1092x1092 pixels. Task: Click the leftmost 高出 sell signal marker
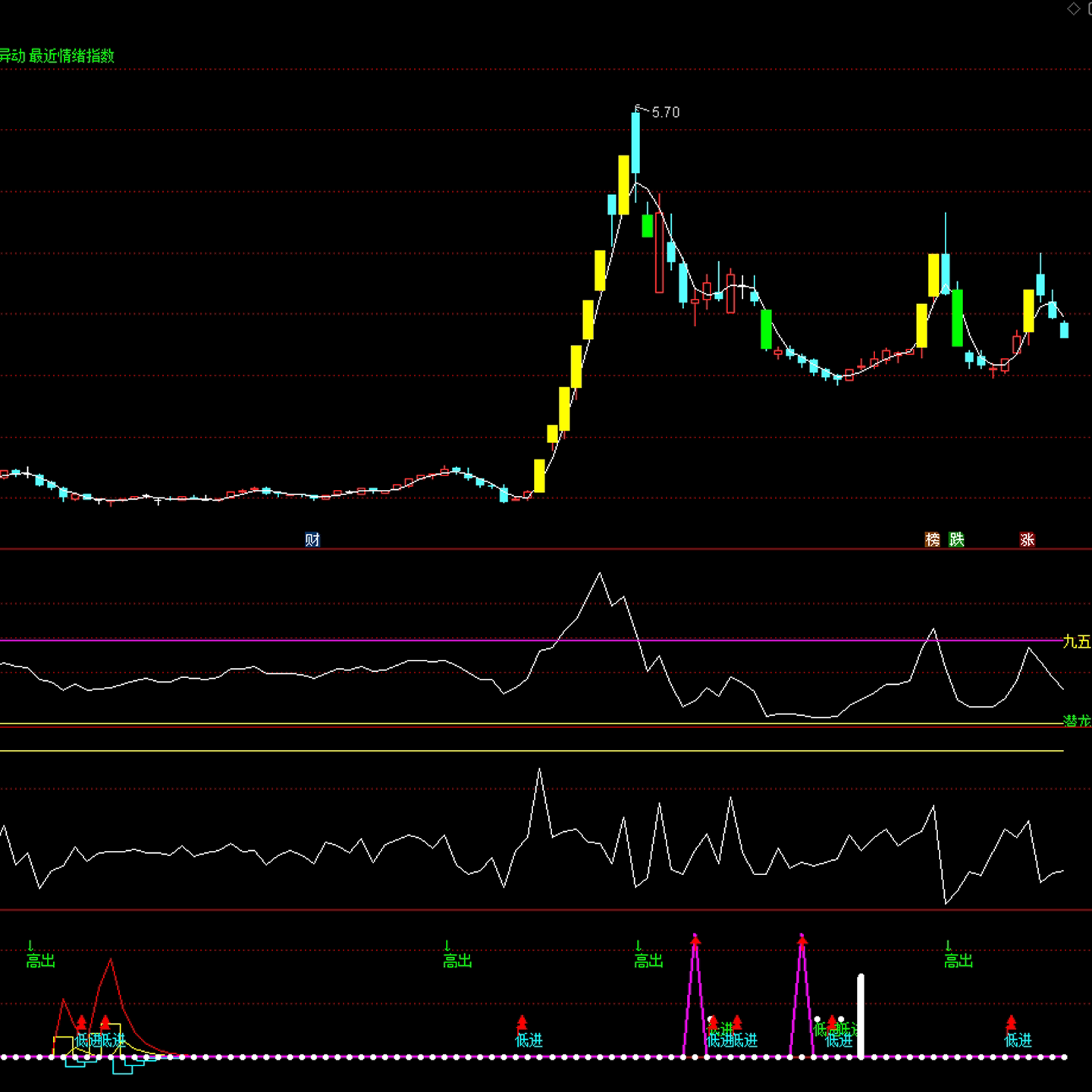41,961
